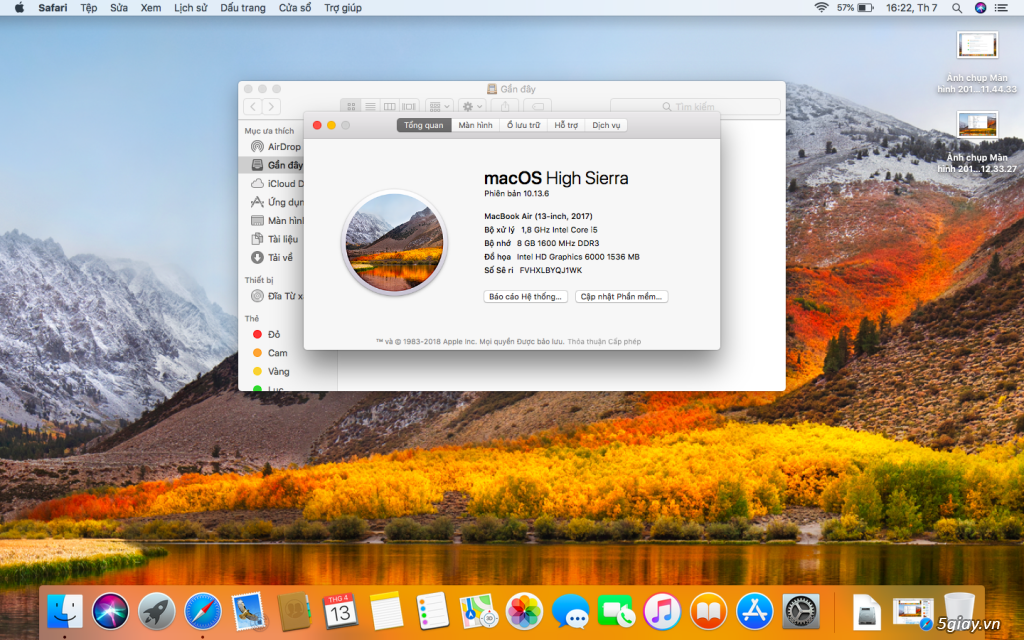The image size is (1024, 640).
Task: Open the Dấu trang menu
Action: coord(243,8)
